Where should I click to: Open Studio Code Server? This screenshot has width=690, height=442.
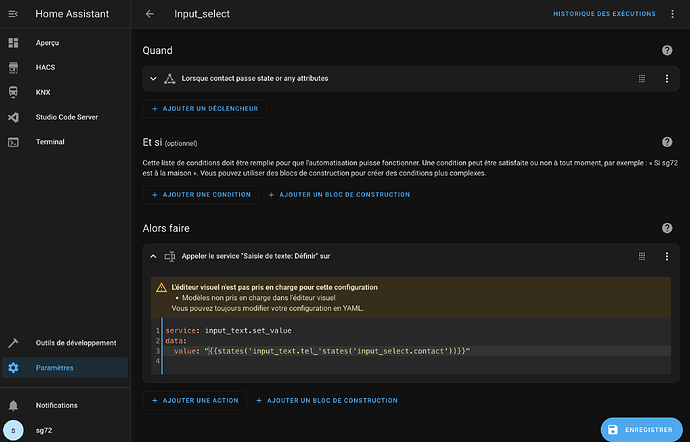click(x=65, y=117)
